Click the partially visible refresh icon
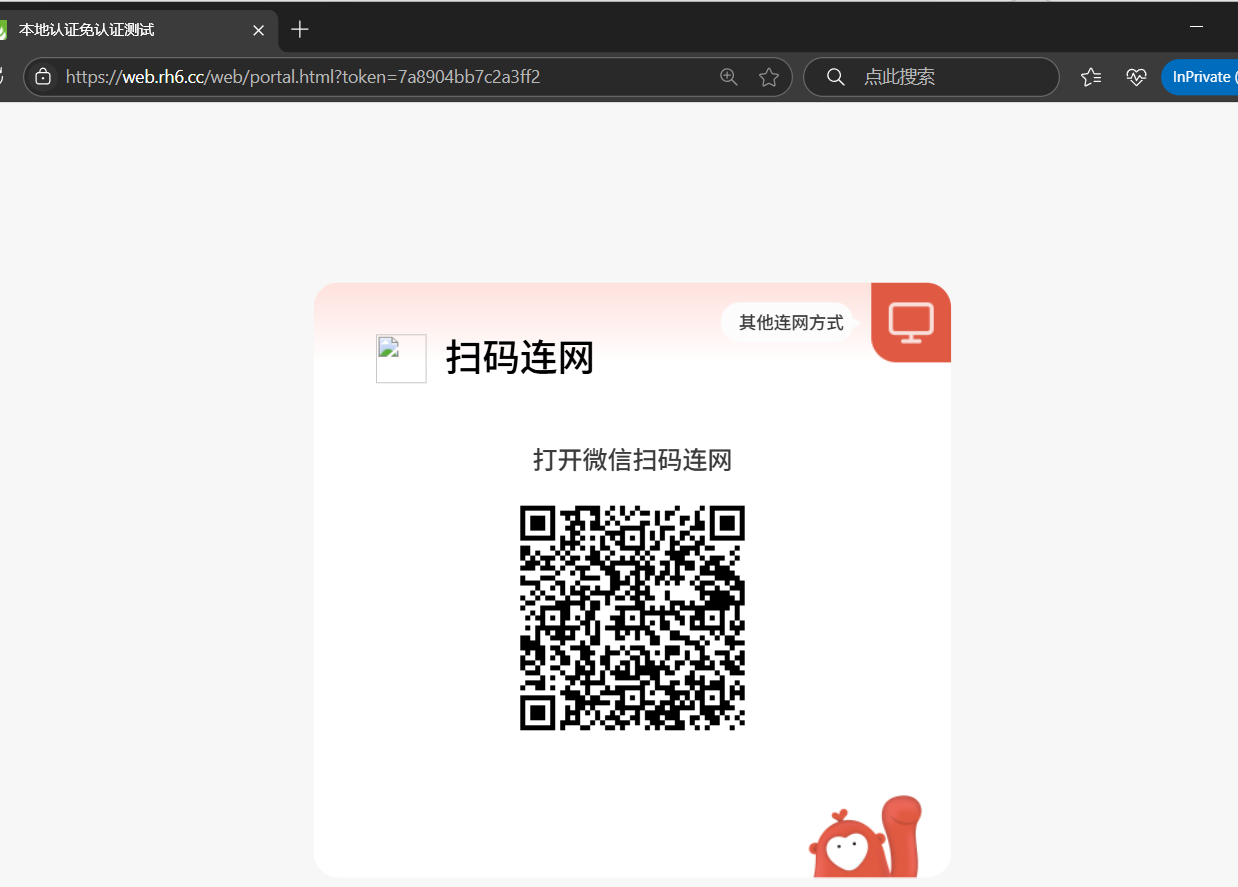This screenshot has height=887, width=1238. click(x=2, y=77)
